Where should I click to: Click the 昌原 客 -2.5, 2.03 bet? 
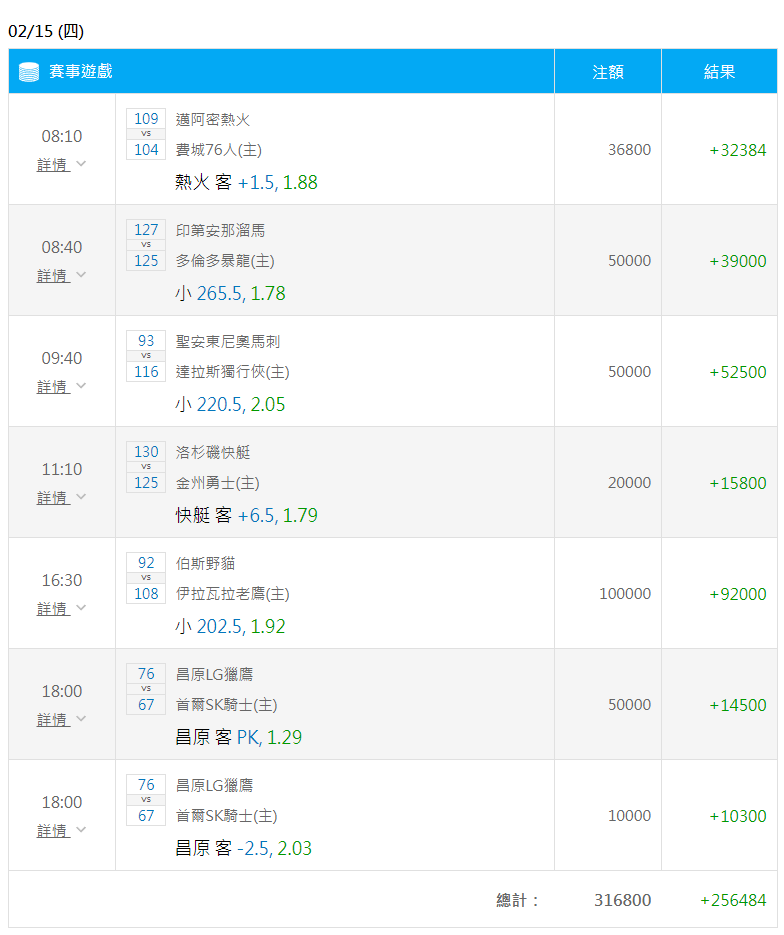point(243,849)
